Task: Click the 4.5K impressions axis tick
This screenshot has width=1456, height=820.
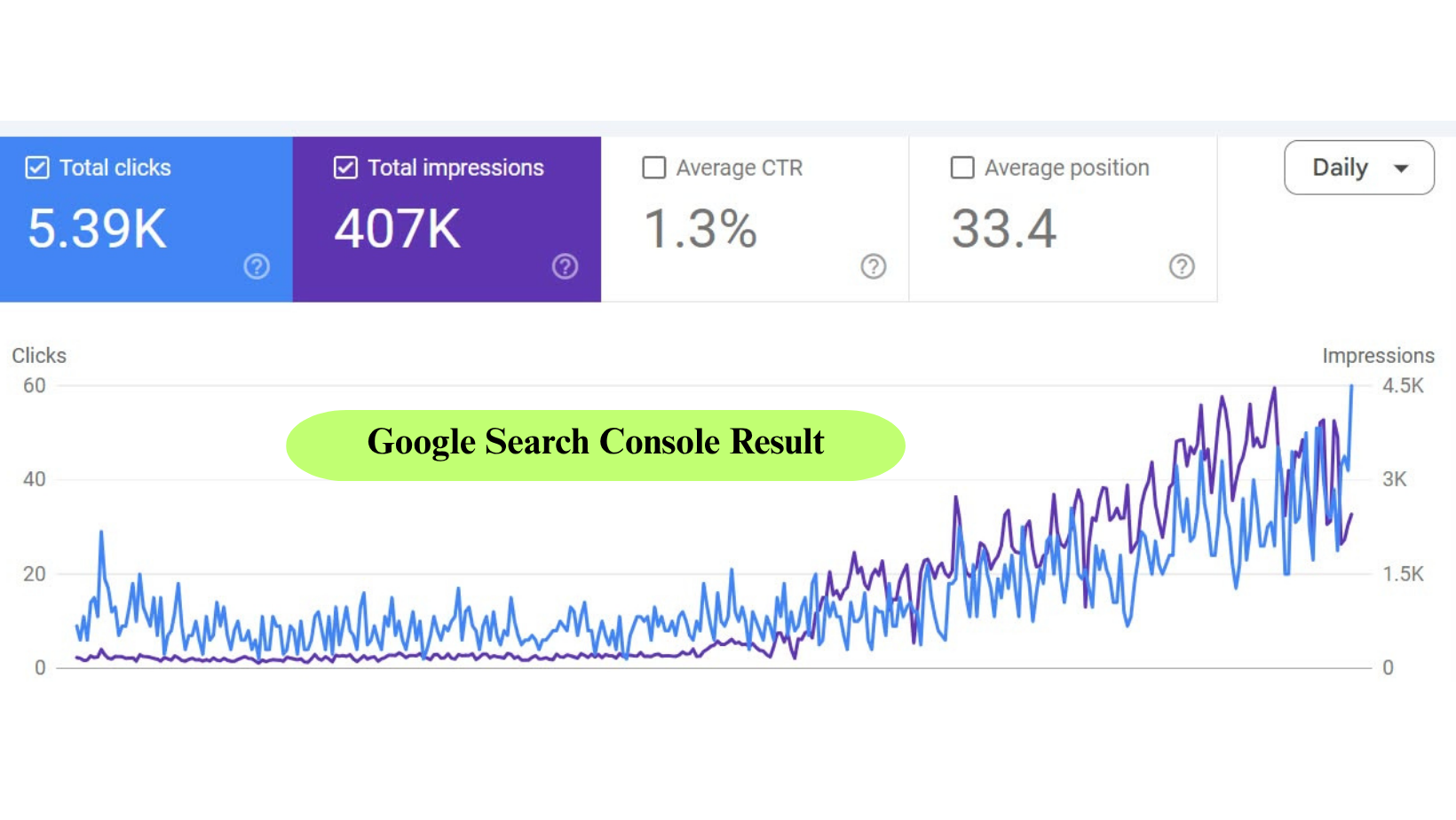Action: point(1403,385)
